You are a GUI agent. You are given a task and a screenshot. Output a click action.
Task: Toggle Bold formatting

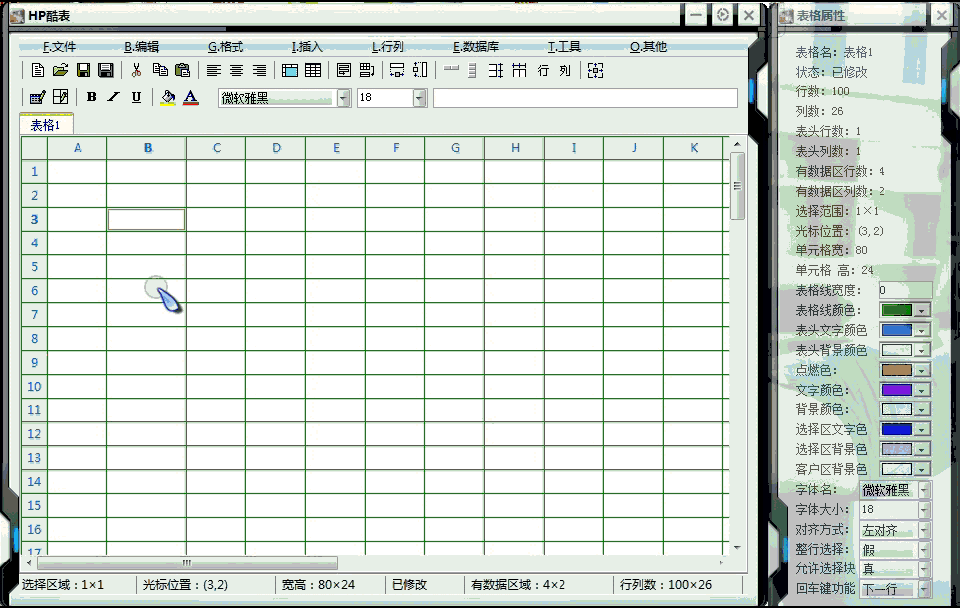pos(92,97)
